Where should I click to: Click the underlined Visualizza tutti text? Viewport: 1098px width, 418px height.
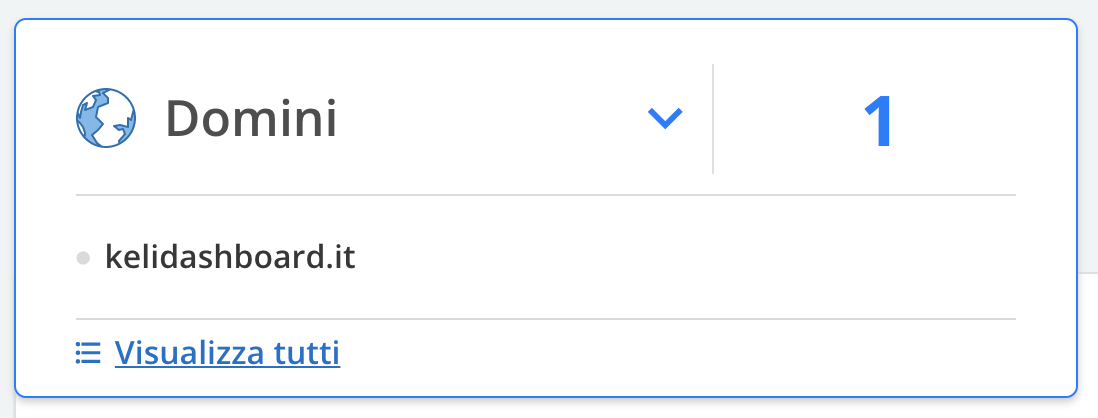(x=227, y=353)
